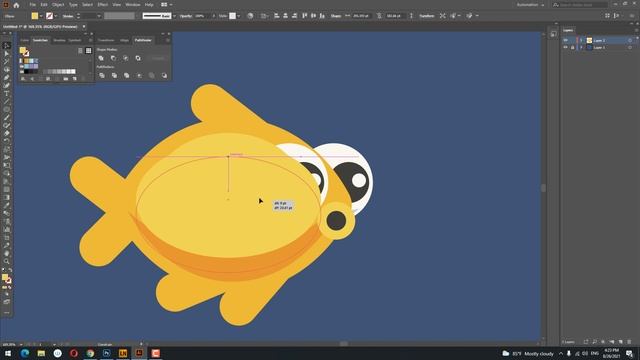
Task: Open the Effect menu
Action: (102, 4)
